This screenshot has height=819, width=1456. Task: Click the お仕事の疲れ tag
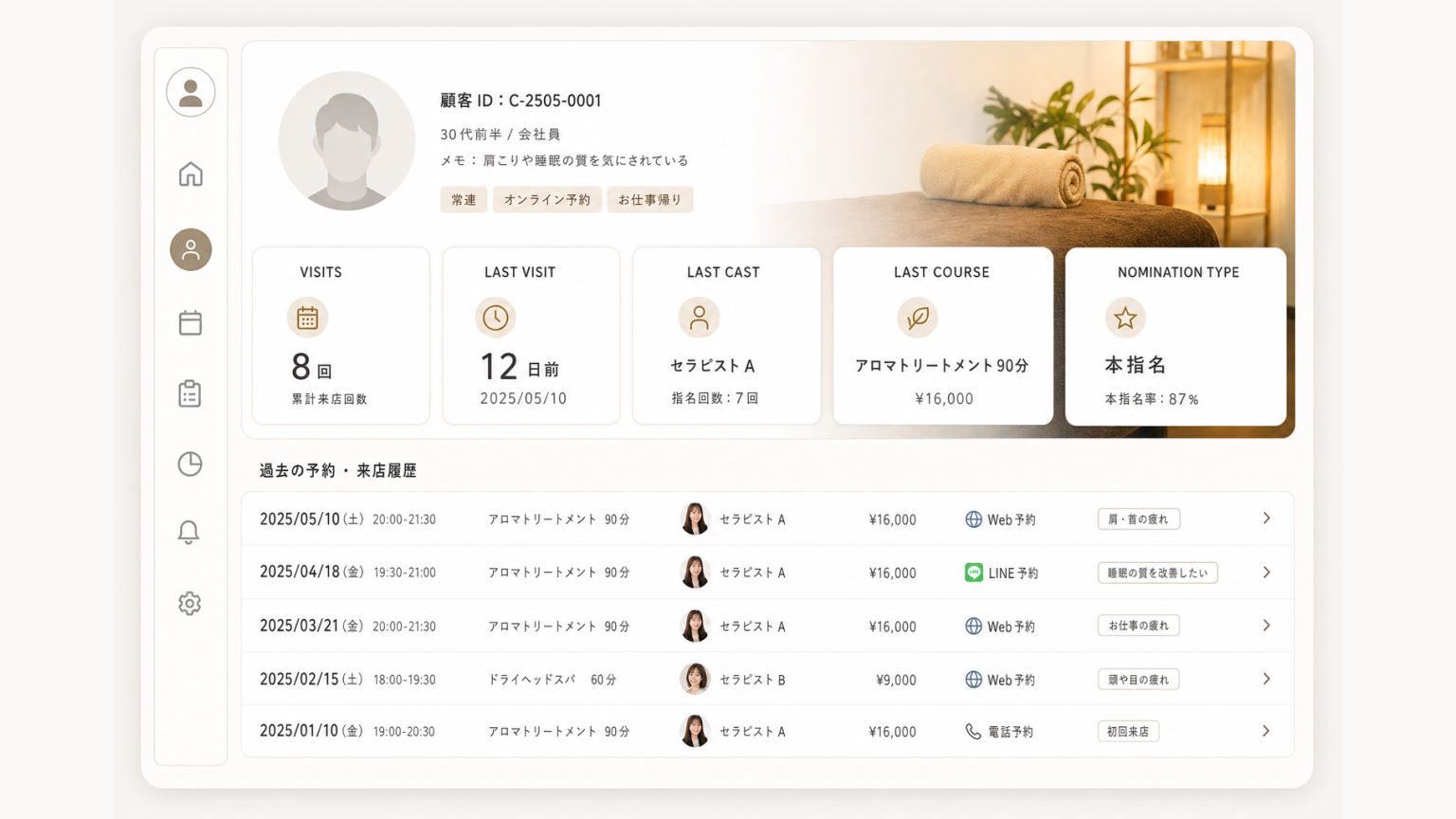[1138, 626]
